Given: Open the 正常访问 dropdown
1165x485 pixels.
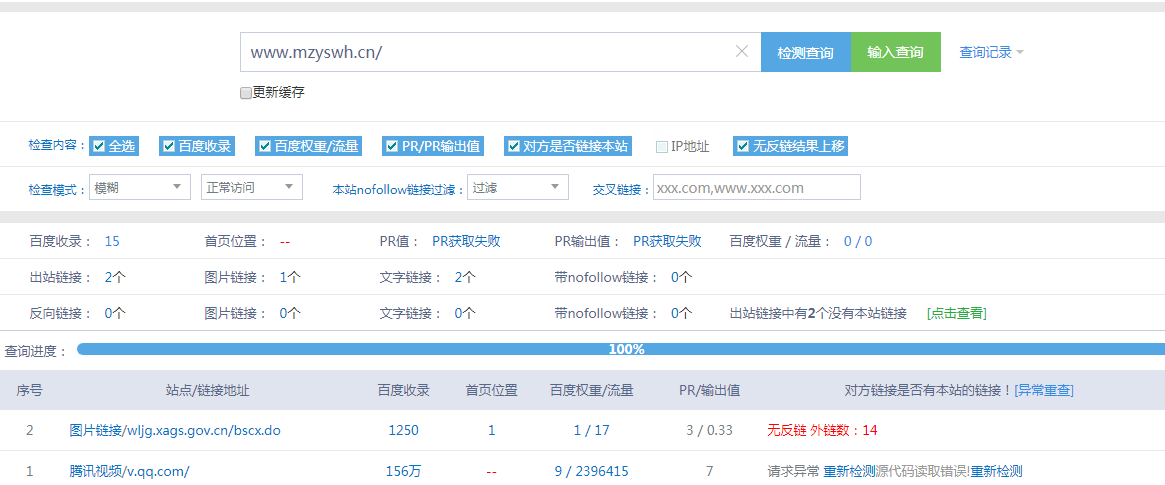Looking at the screenshot, I should pyautogui.click(x=251, y=187).
